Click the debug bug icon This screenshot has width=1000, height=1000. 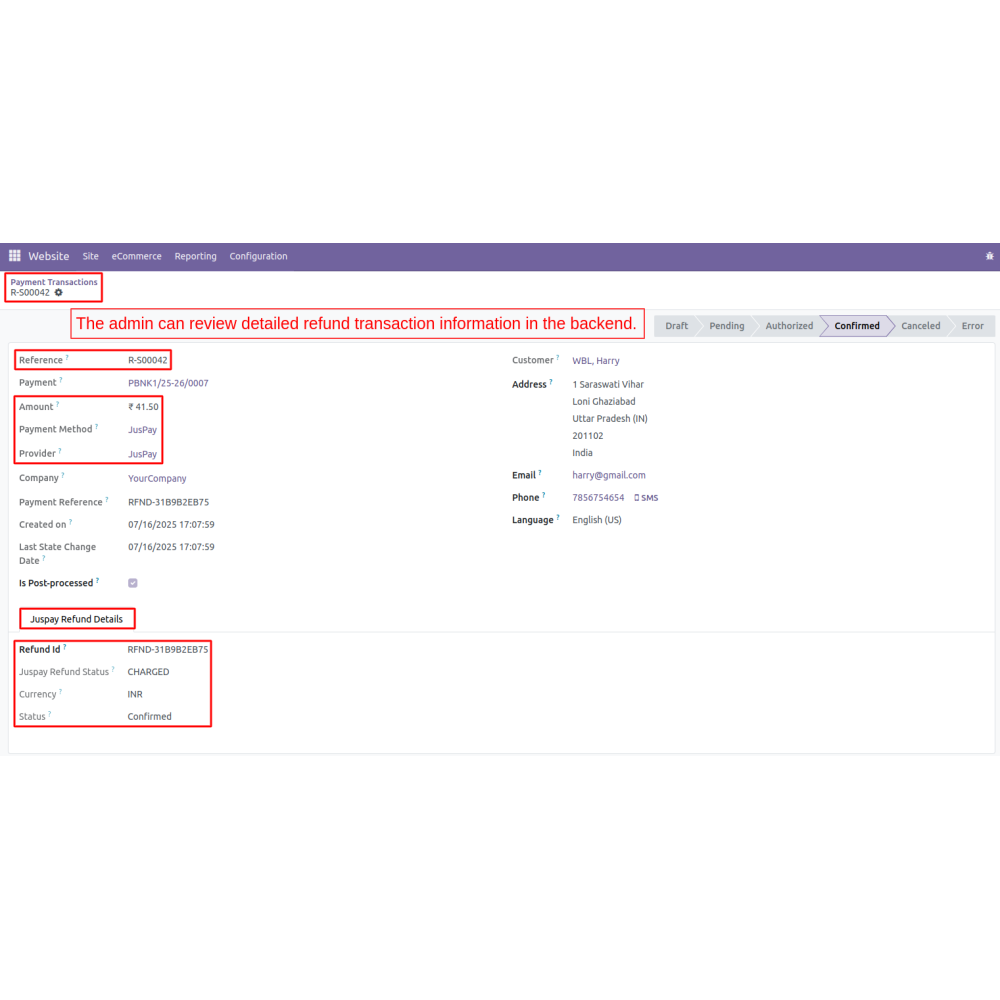coord(989,256)
